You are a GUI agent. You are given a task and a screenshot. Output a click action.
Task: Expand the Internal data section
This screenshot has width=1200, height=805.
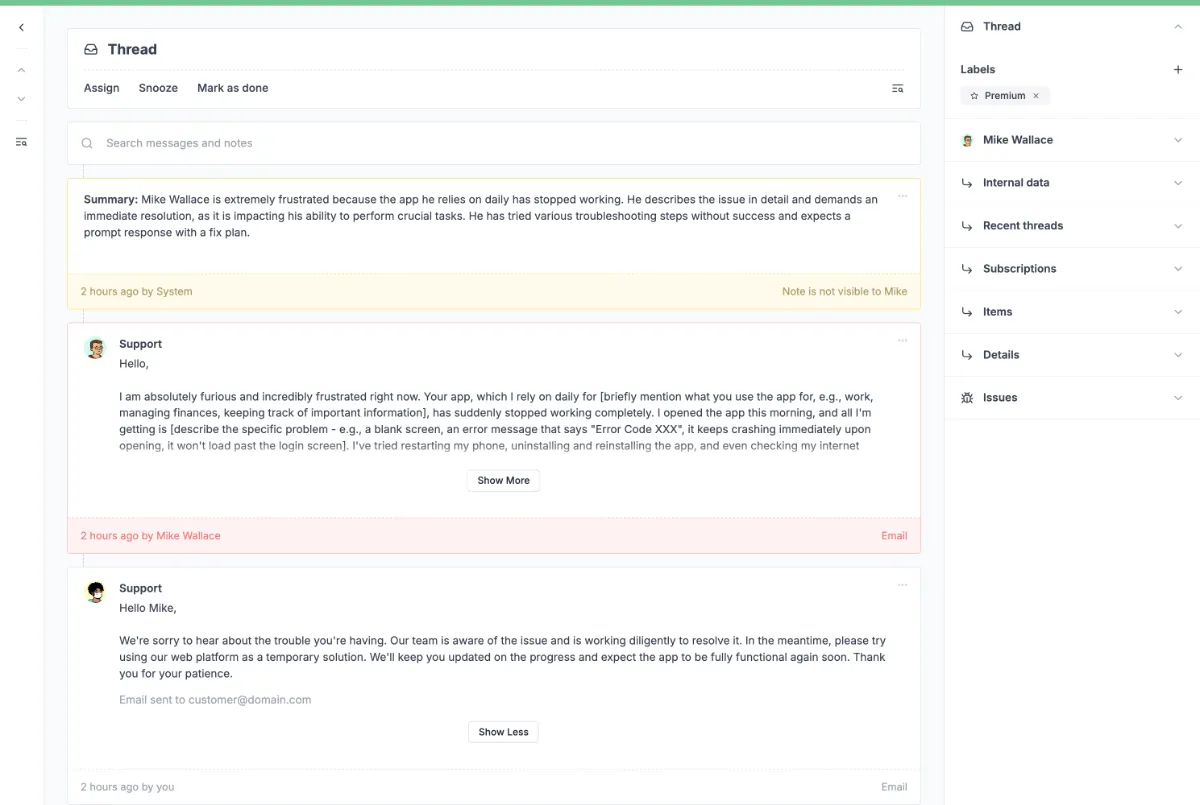(1178, 183)
